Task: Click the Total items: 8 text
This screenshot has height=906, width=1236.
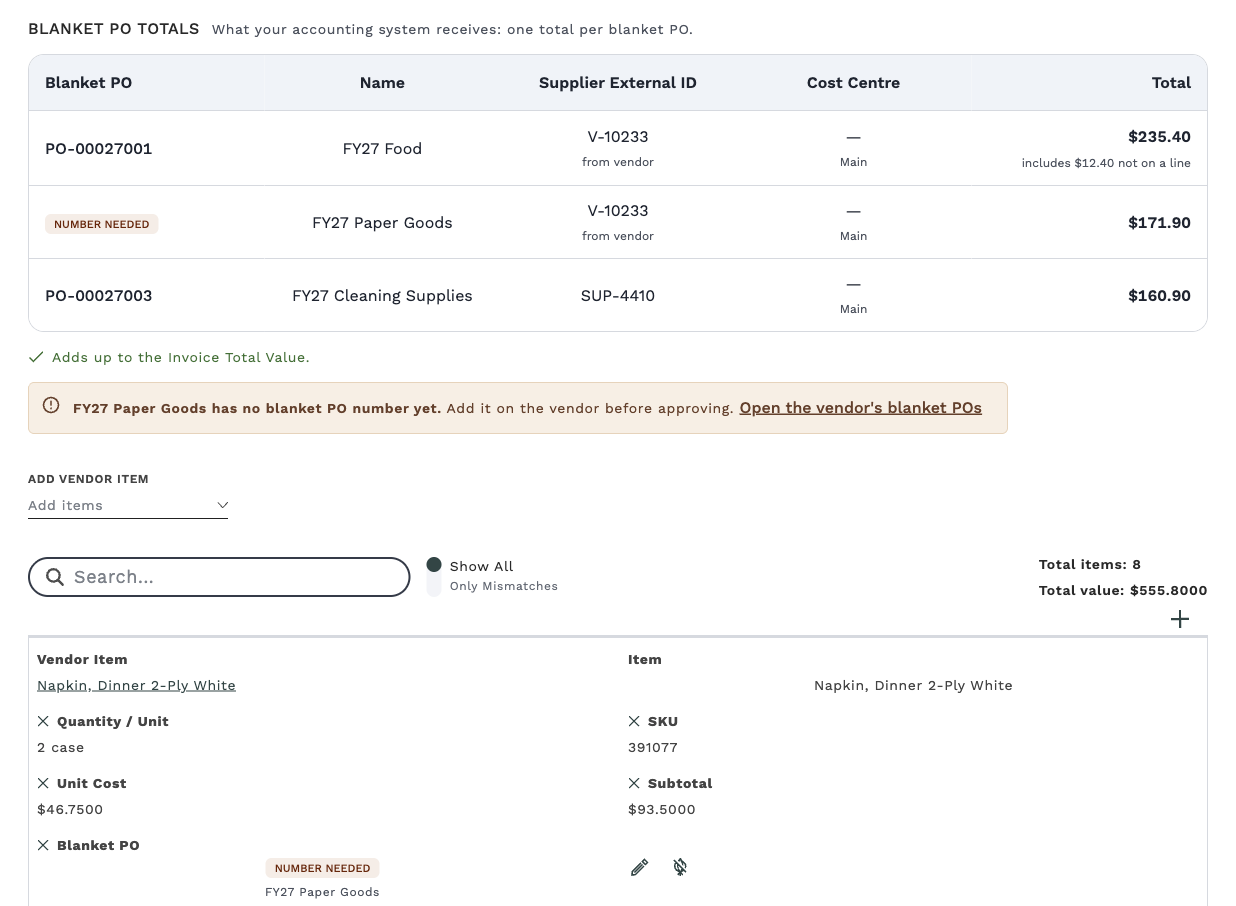Action: coord(1090,565)
